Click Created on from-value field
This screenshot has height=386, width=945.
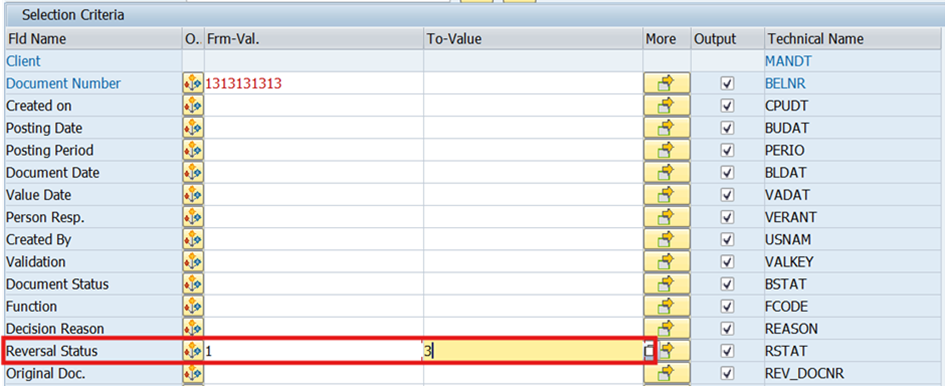[x=314, y=106]
